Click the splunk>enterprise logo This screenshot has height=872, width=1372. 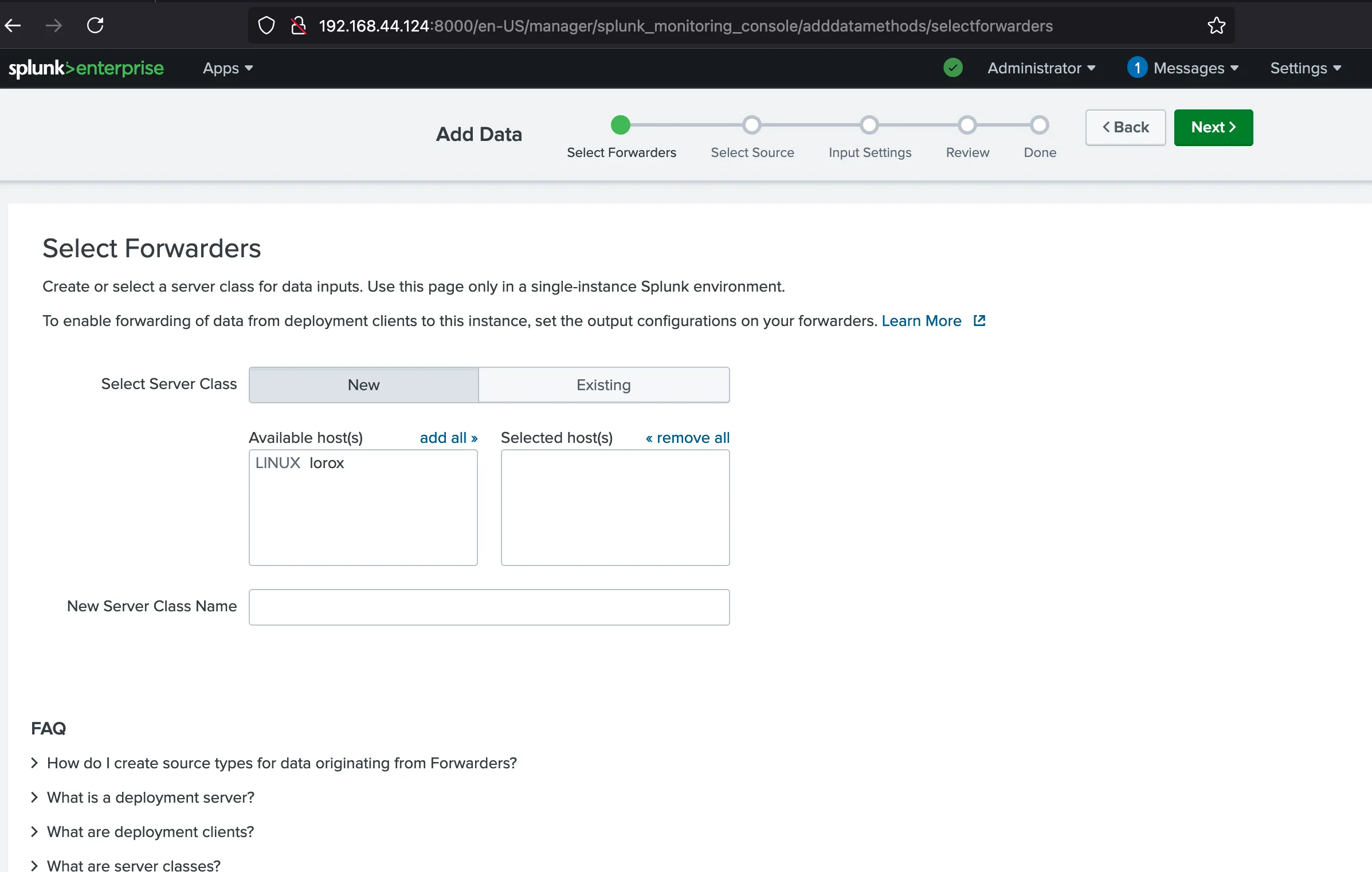pyautogui.click(x=86, y=68)
